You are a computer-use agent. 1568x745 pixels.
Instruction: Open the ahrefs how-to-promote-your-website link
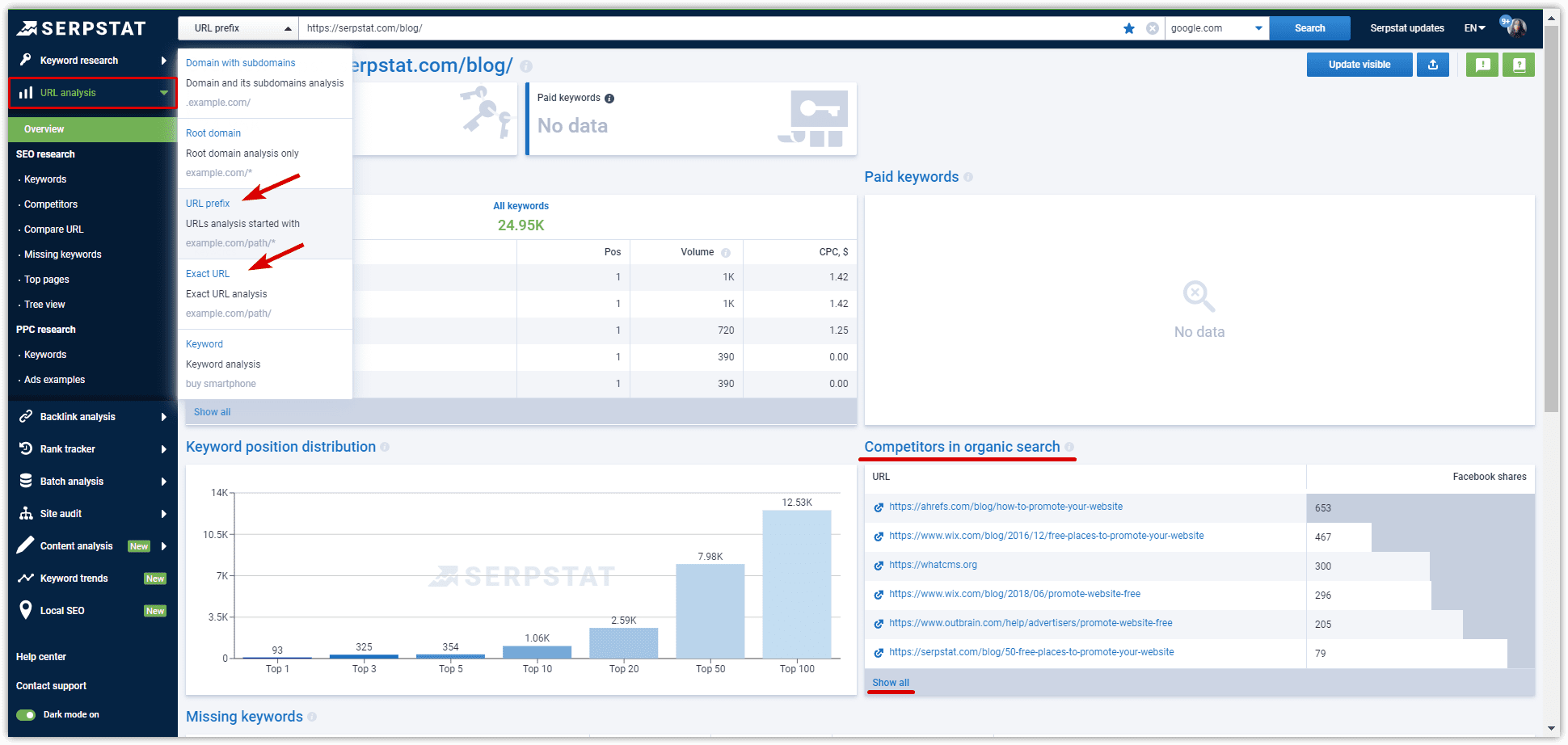click(x=1006, y=507)
